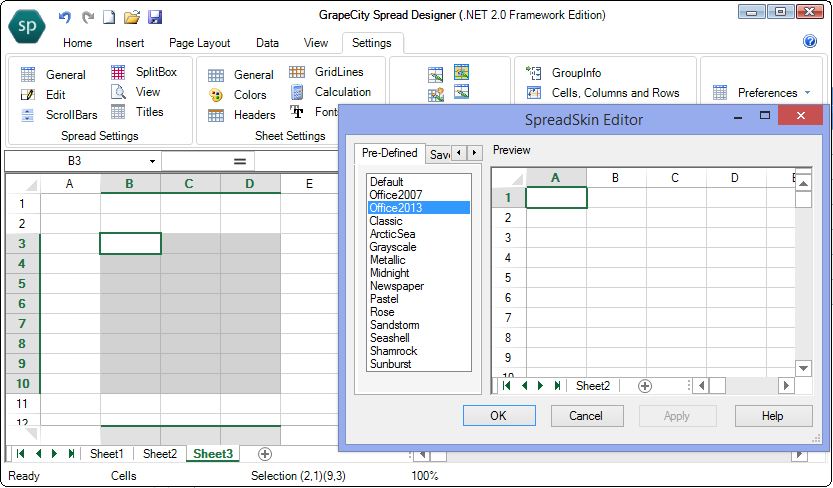The height and width of the screenshot is (488, 833).
Task: Click Cancel in SpreadSkin Editor
Action: coord(586,416)
